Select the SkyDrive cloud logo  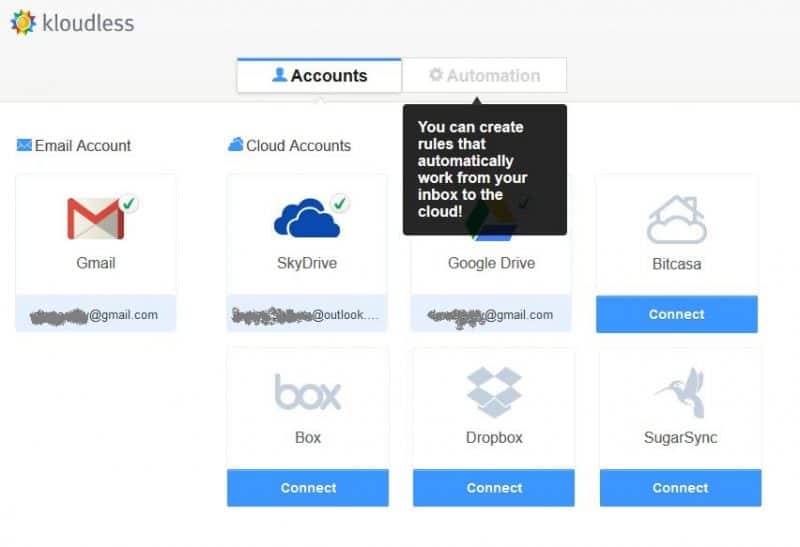[307, 218]
